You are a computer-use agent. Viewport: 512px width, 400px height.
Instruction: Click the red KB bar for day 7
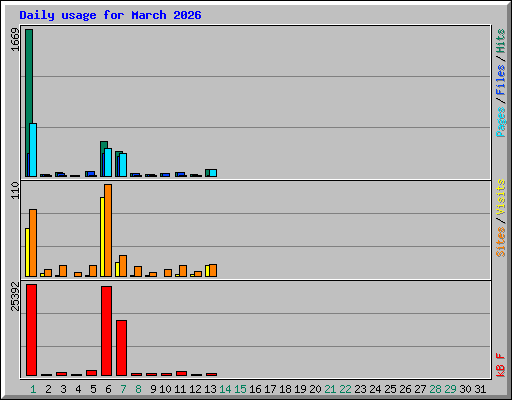click(121, 348)
